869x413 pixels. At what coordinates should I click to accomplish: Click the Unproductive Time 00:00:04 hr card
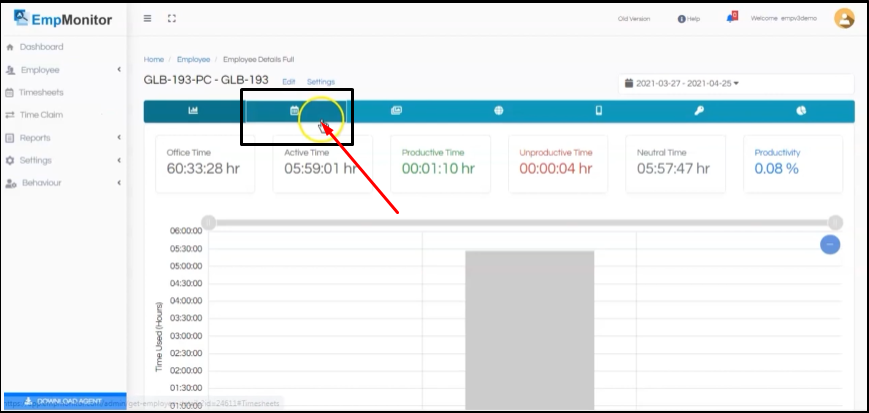click(x=558, y=164)
